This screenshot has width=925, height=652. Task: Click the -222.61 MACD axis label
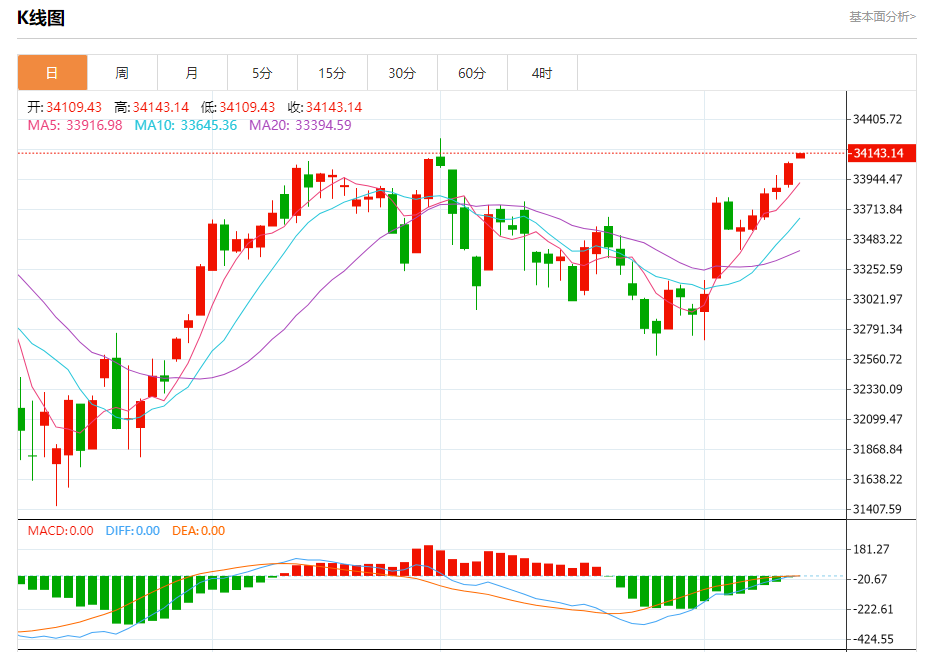[873, 609]
